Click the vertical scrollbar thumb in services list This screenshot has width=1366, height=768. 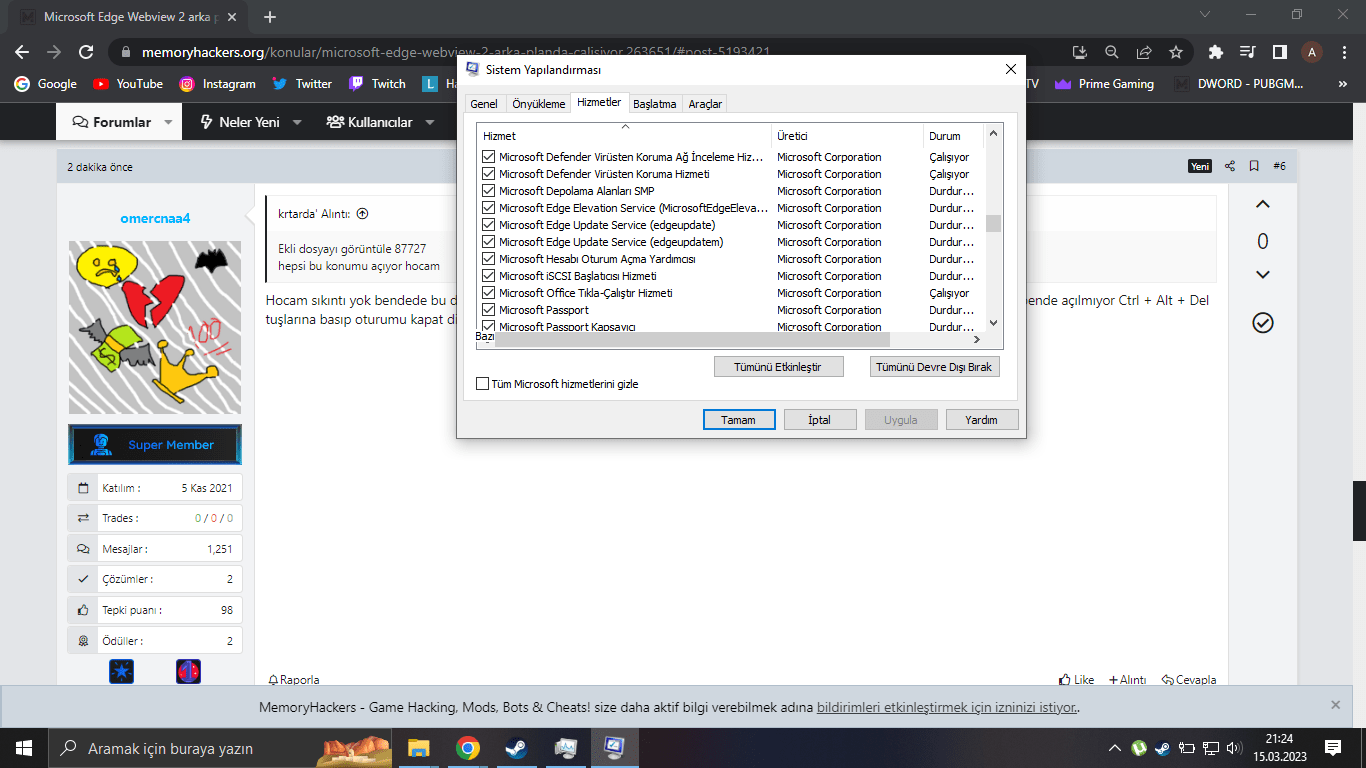pos(993,223)
